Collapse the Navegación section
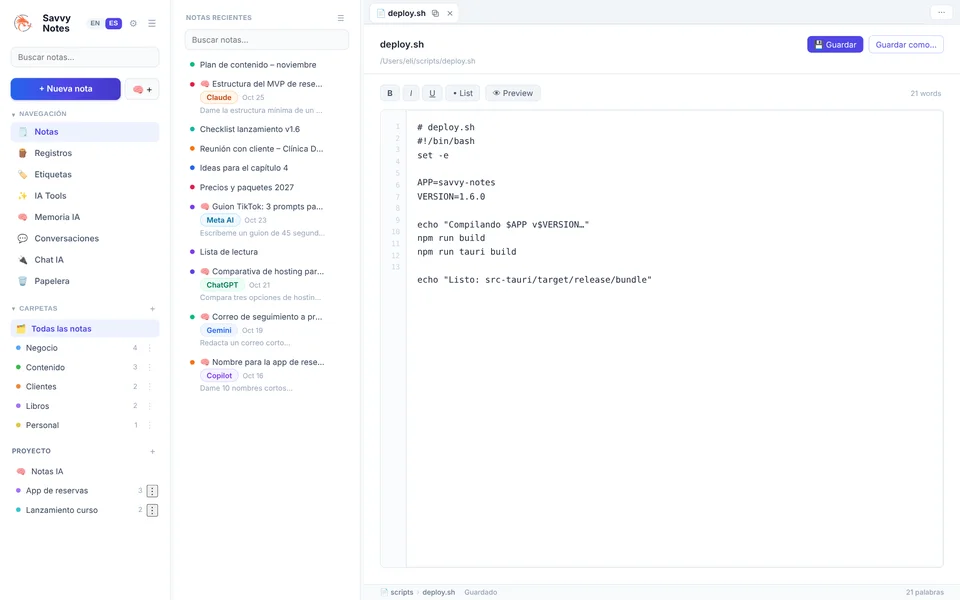This screenshot has width=960, height=600. tap(39, 114)
